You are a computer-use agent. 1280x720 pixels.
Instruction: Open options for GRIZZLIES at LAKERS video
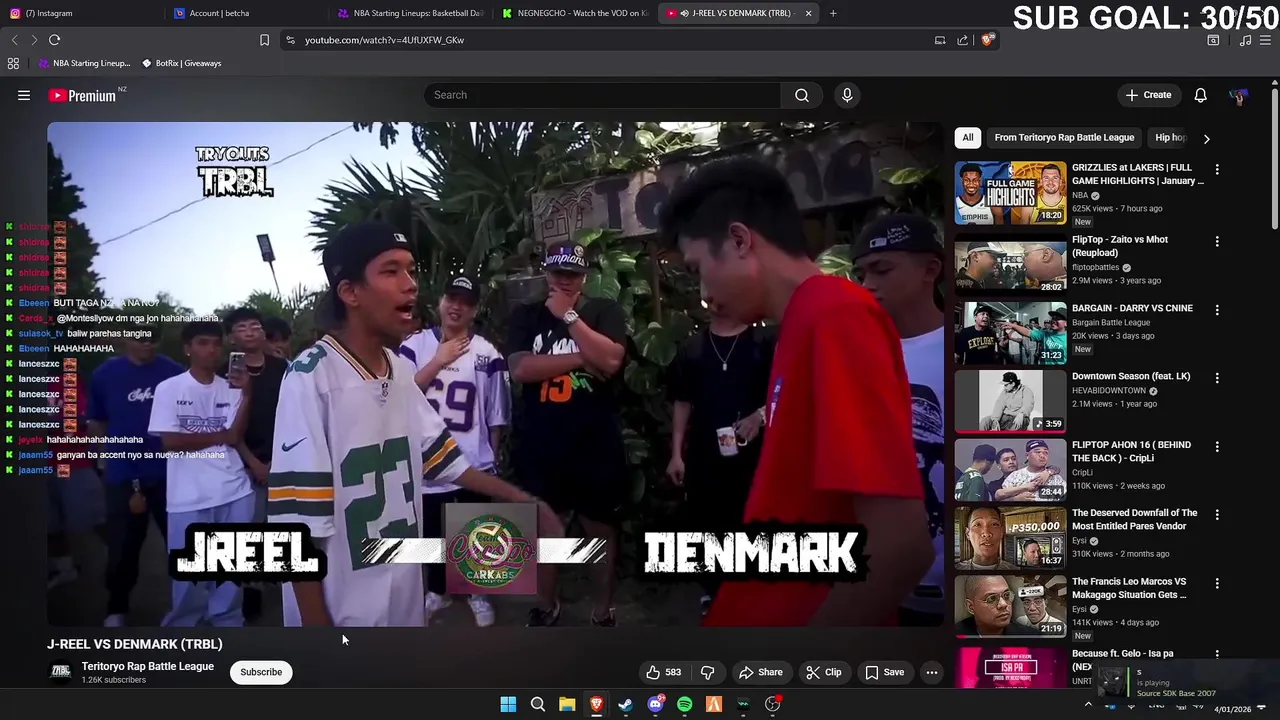pyautogui.click(x=1217, y=170)
